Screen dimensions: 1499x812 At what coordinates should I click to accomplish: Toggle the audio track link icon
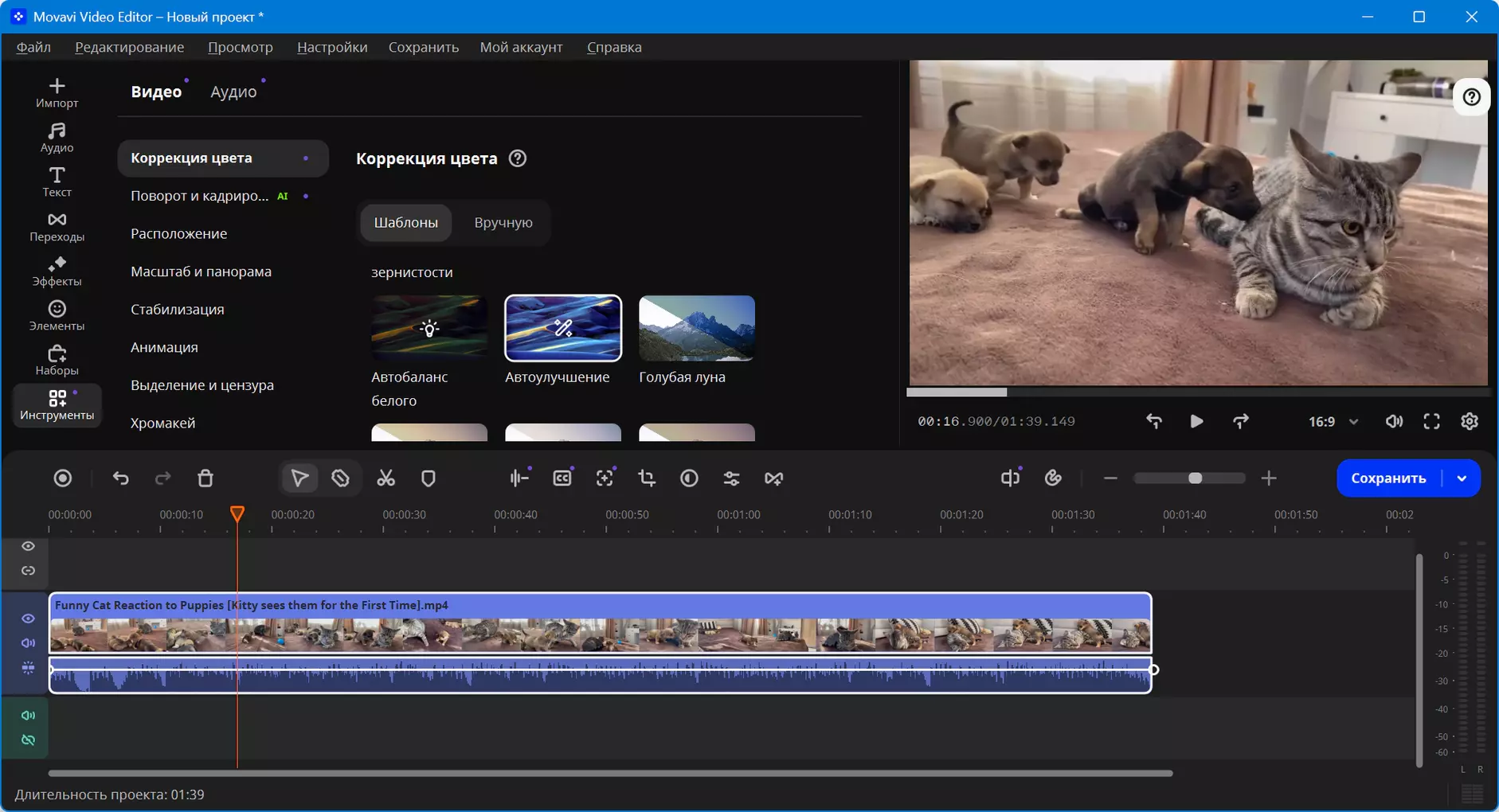(28, 740)
